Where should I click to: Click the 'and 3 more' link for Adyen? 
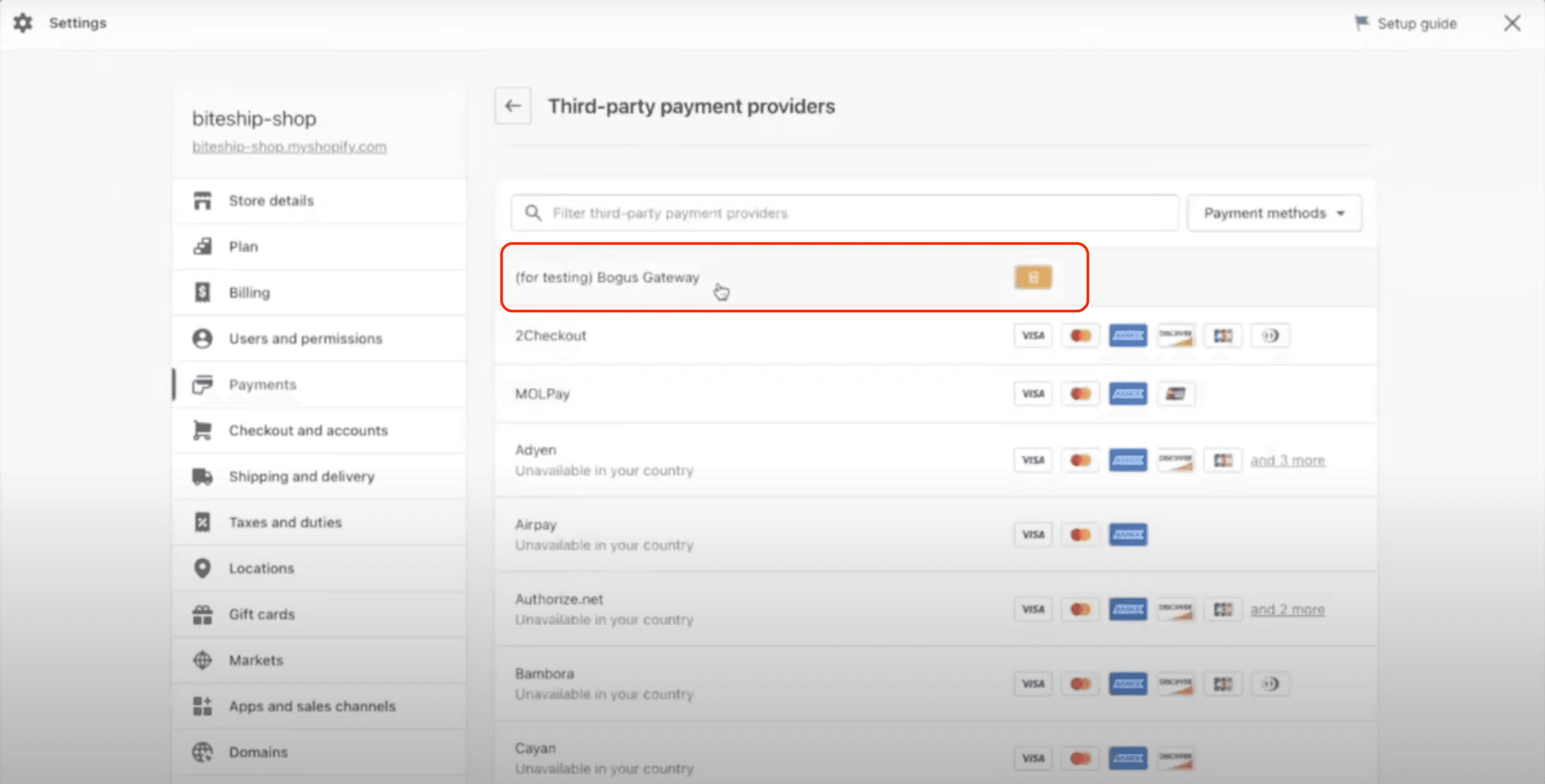click(x=1287, y=460)
